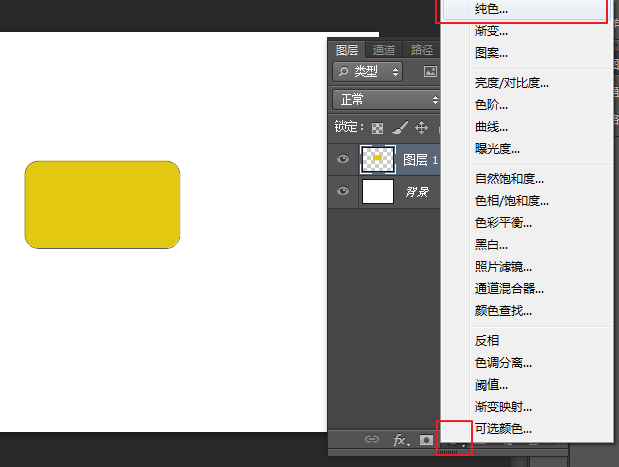Screen dimensions: 619x467
Task: Select 渐变映射... adjustment
Action: pos(503,407)
